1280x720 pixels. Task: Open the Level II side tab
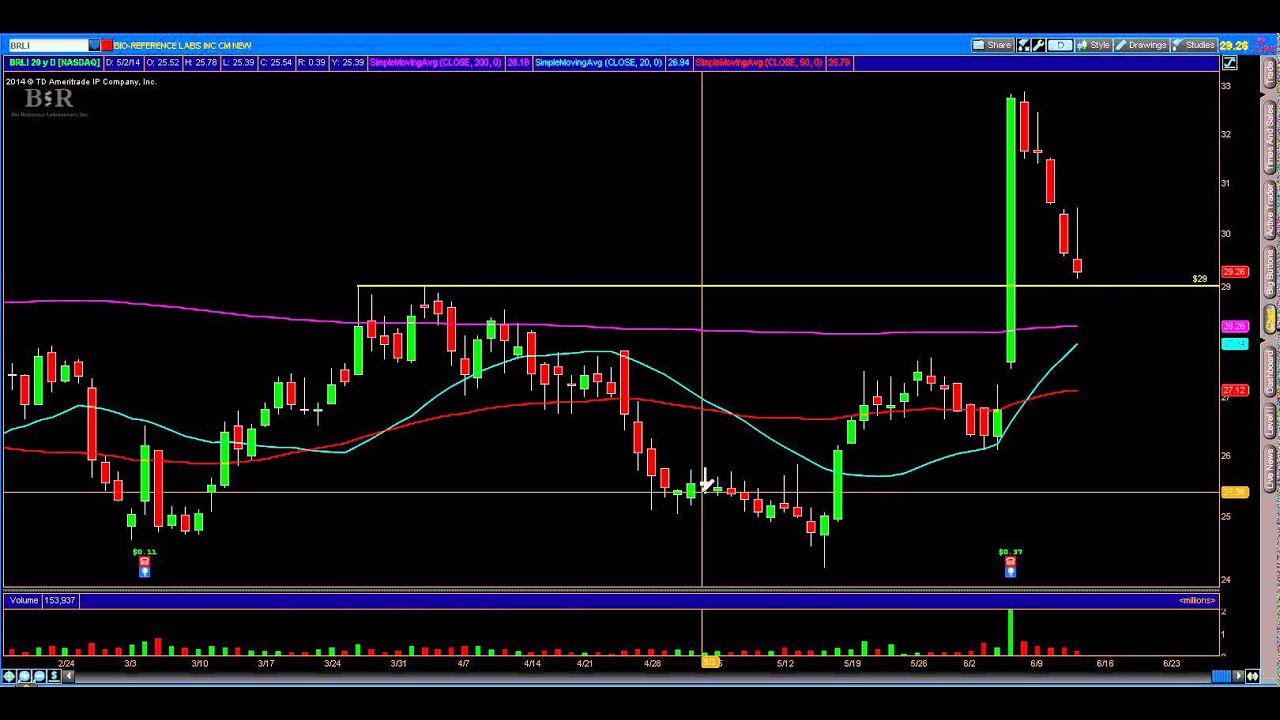coord(1270,420)
